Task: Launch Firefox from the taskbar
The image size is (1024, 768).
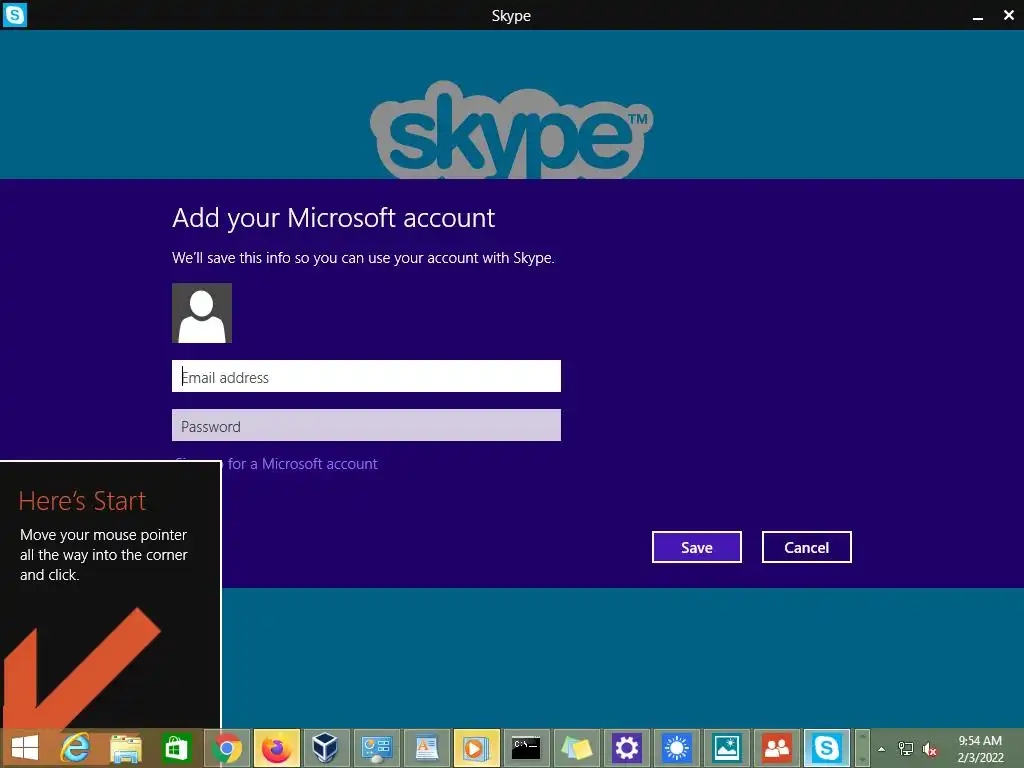Action: [x=277, y=748]
